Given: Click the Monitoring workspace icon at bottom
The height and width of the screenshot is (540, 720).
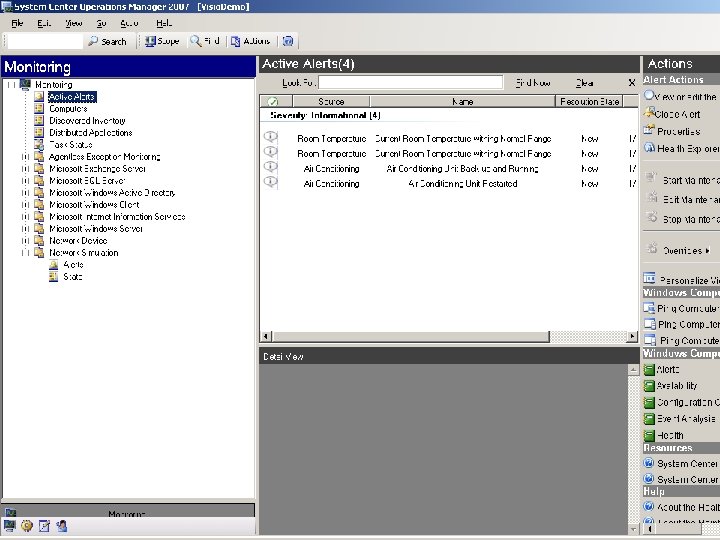Looking at the screenshot, I should coord(10,526).
